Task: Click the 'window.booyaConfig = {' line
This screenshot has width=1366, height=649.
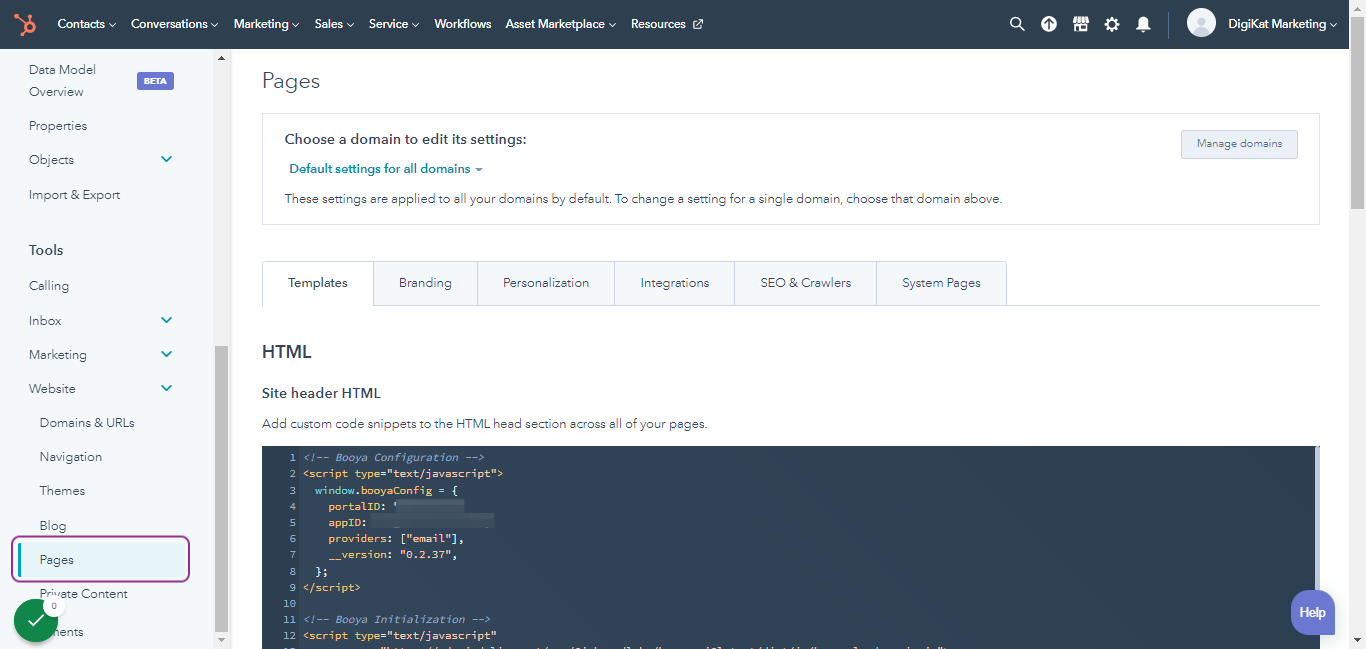Action: (386, 490)
